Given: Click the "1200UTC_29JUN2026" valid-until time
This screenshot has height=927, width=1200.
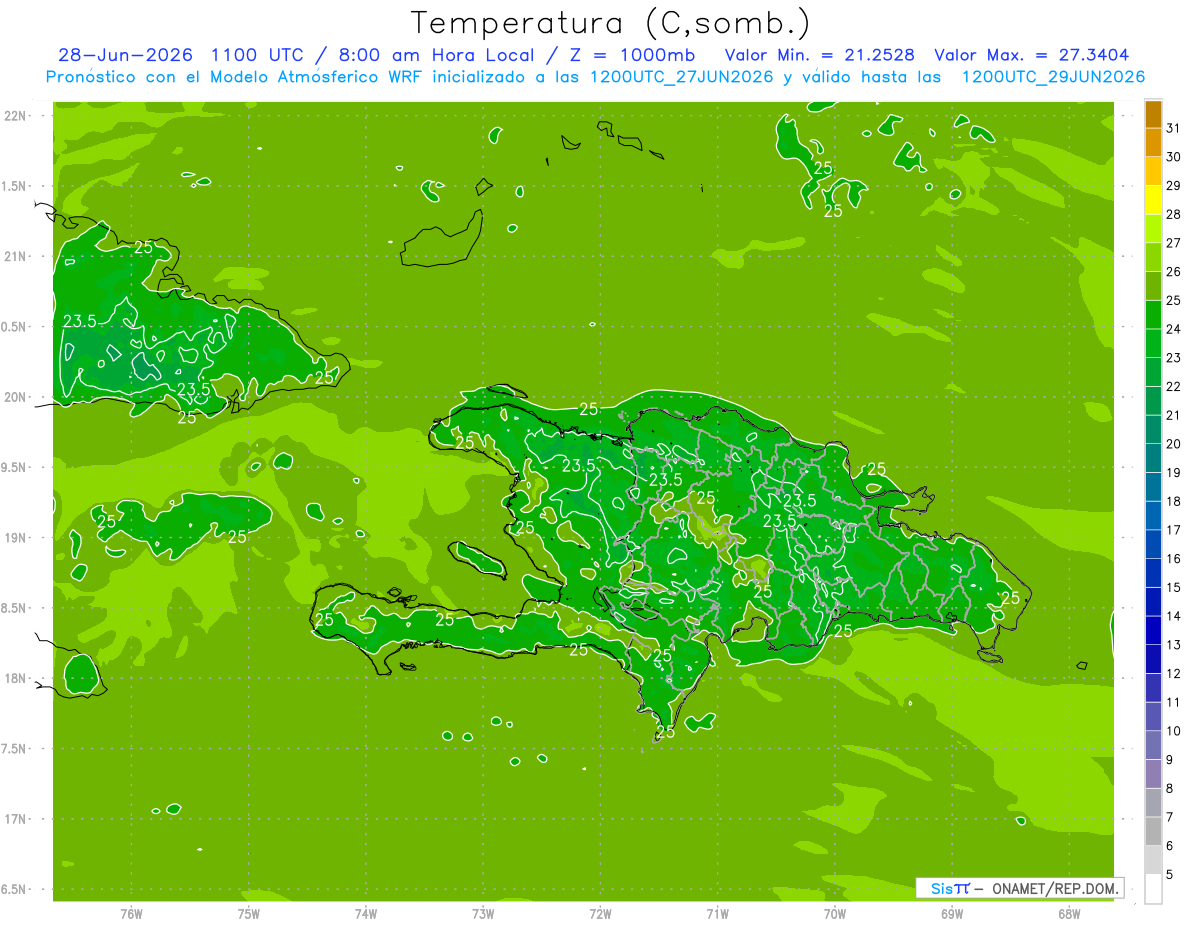Looking at the screenshot, I should pos(1053,77).
